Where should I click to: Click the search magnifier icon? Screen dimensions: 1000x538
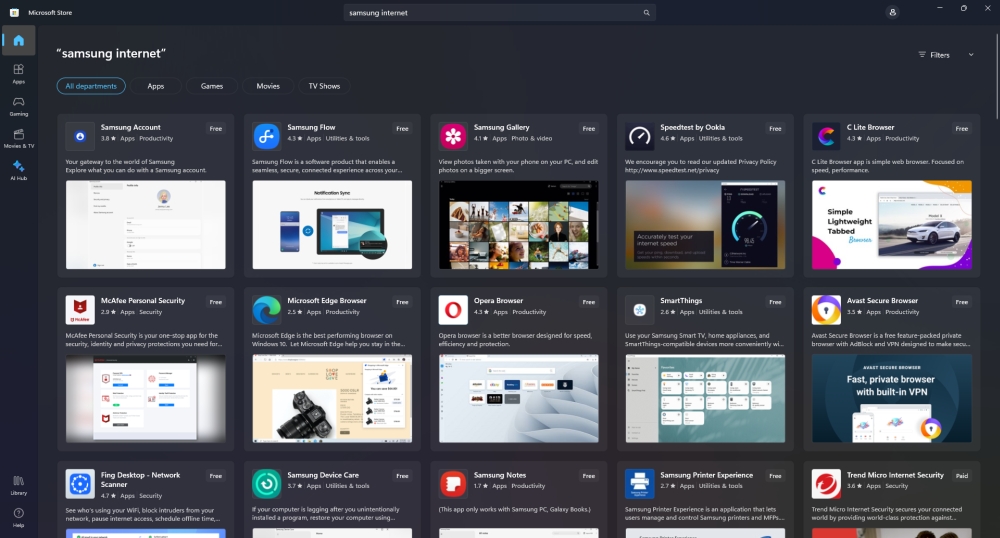646,13
